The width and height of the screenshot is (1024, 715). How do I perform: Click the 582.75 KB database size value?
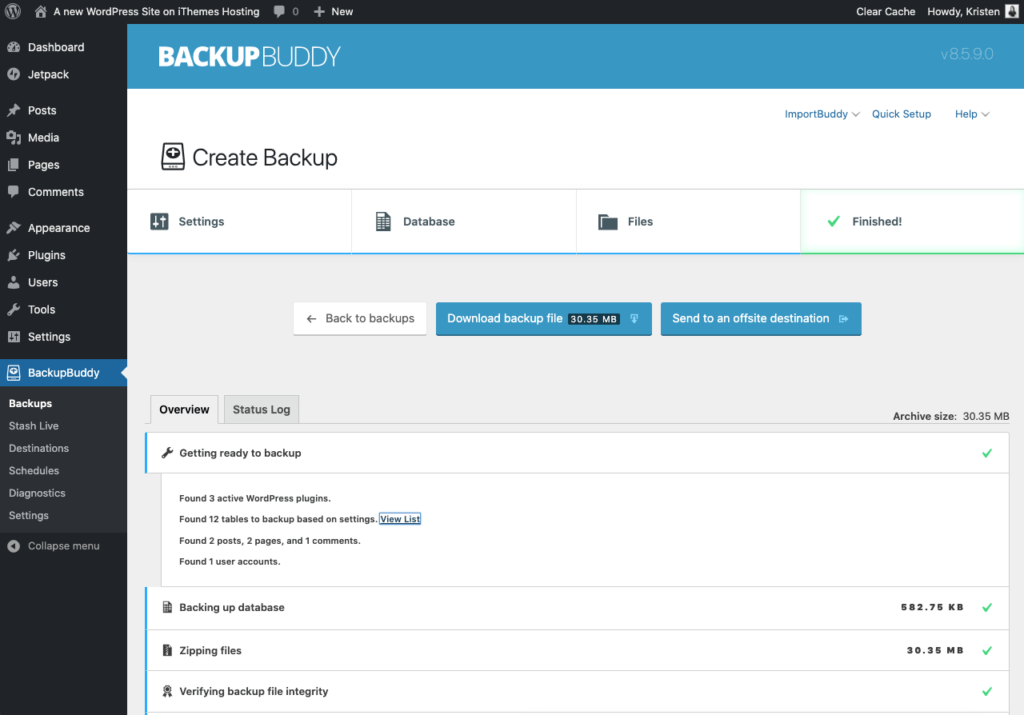(x=933, y=607)
